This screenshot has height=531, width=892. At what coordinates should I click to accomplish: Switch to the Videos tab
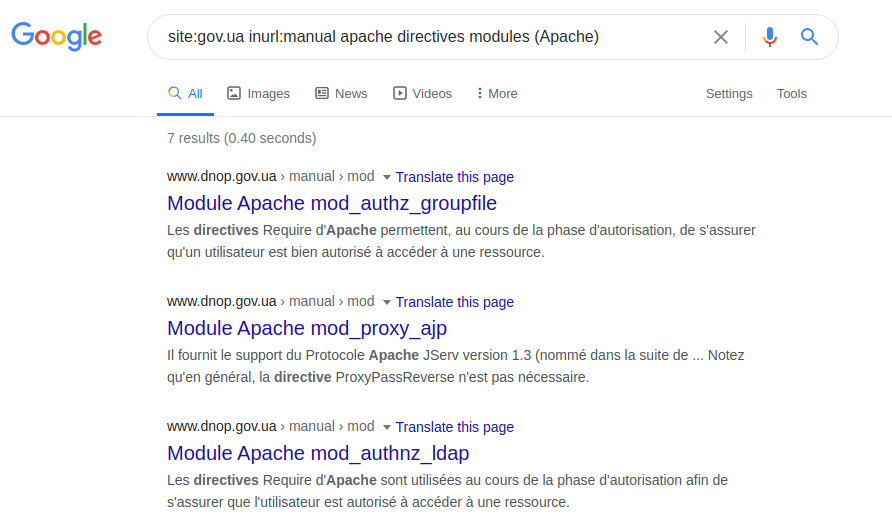coord(422,93)
